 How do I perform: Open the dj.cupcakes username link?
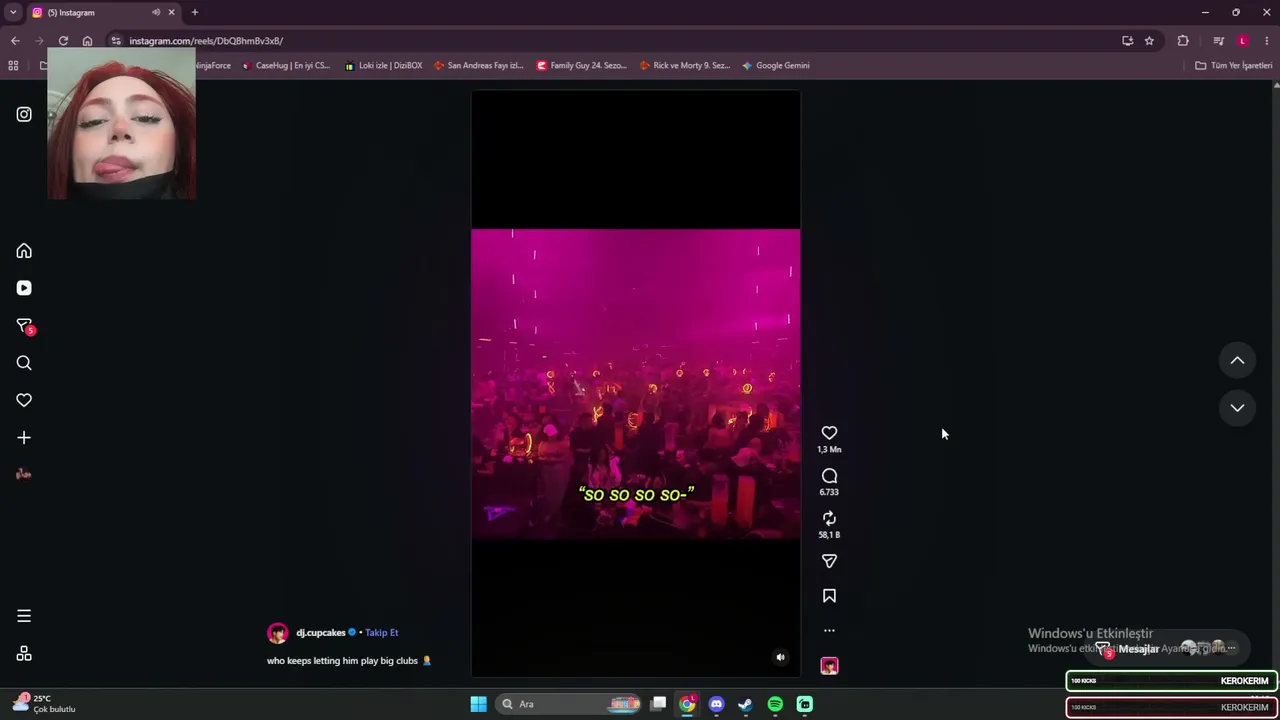[320, 633]
